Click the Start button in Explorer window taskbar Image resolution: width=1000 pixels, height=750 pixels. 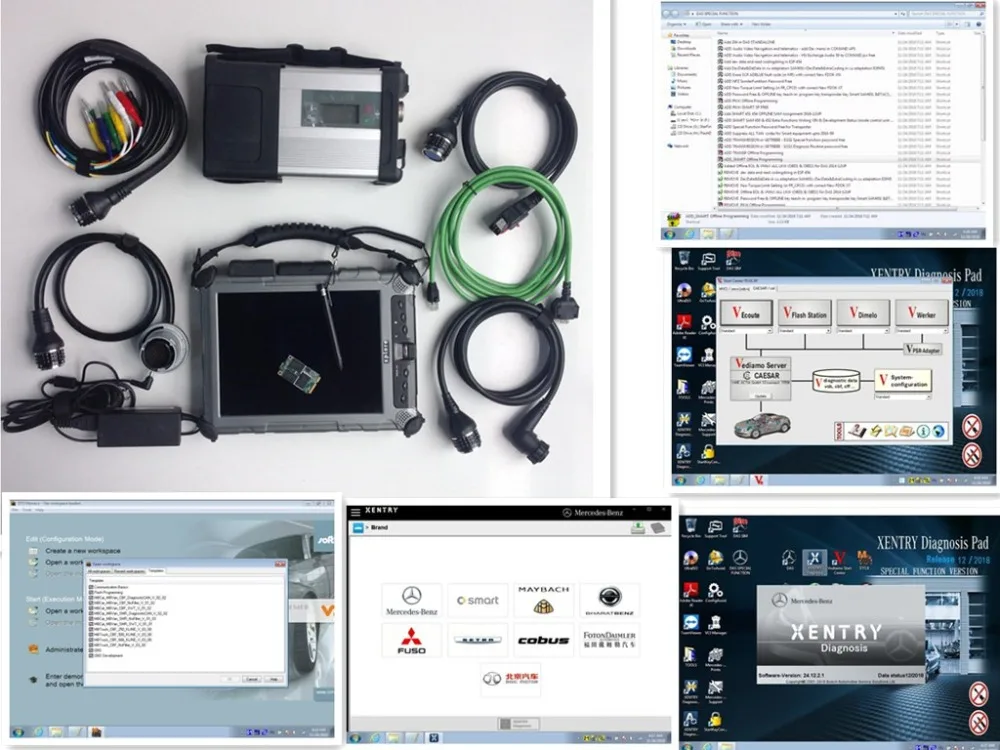[x=669, y=234]
